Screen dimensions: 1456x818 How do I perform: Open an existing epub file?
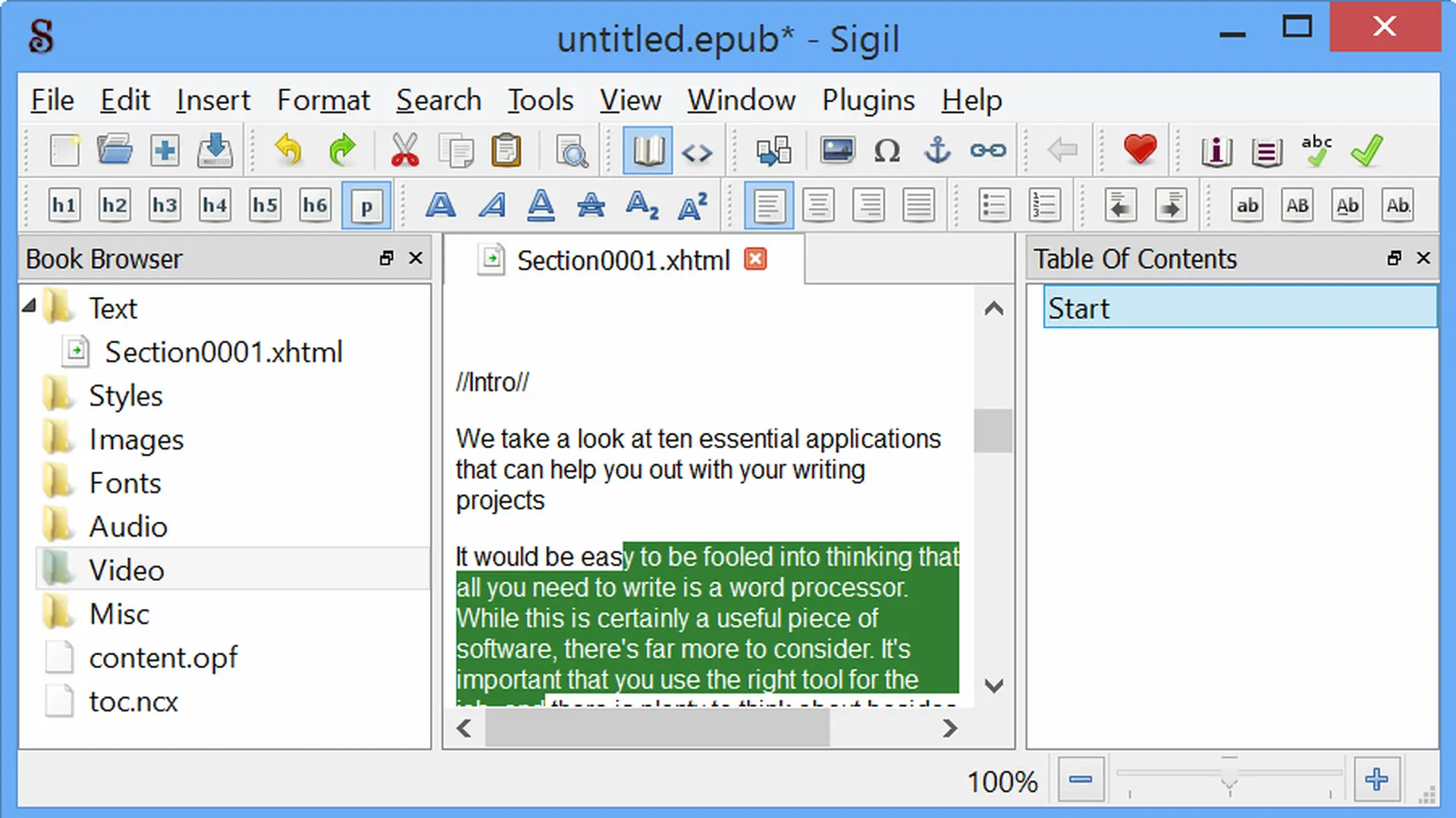click(x=115, y=151)
